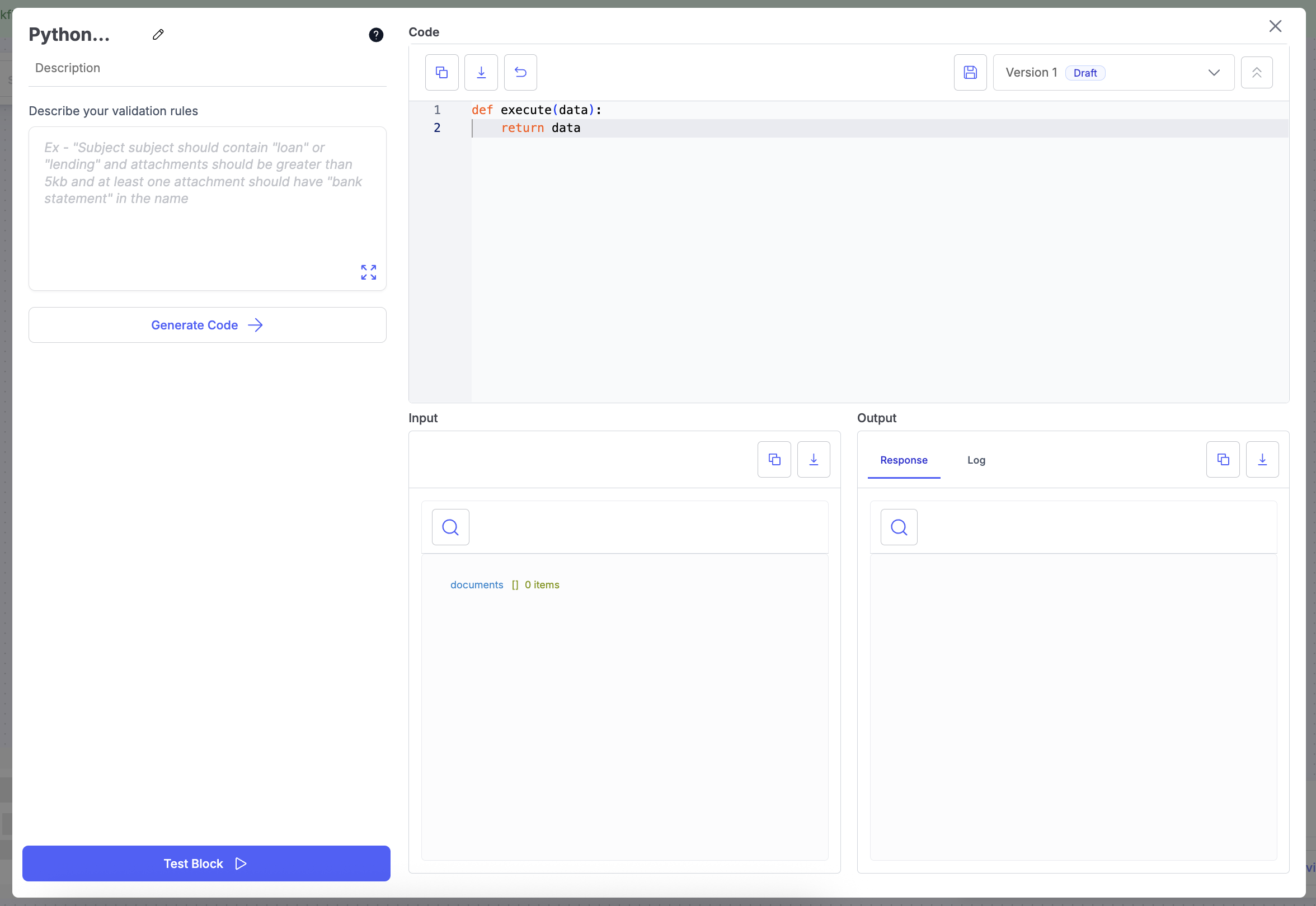Collapse code editor with double chevron
The image size is (1316, 906).
click(x=1256, y=72)
